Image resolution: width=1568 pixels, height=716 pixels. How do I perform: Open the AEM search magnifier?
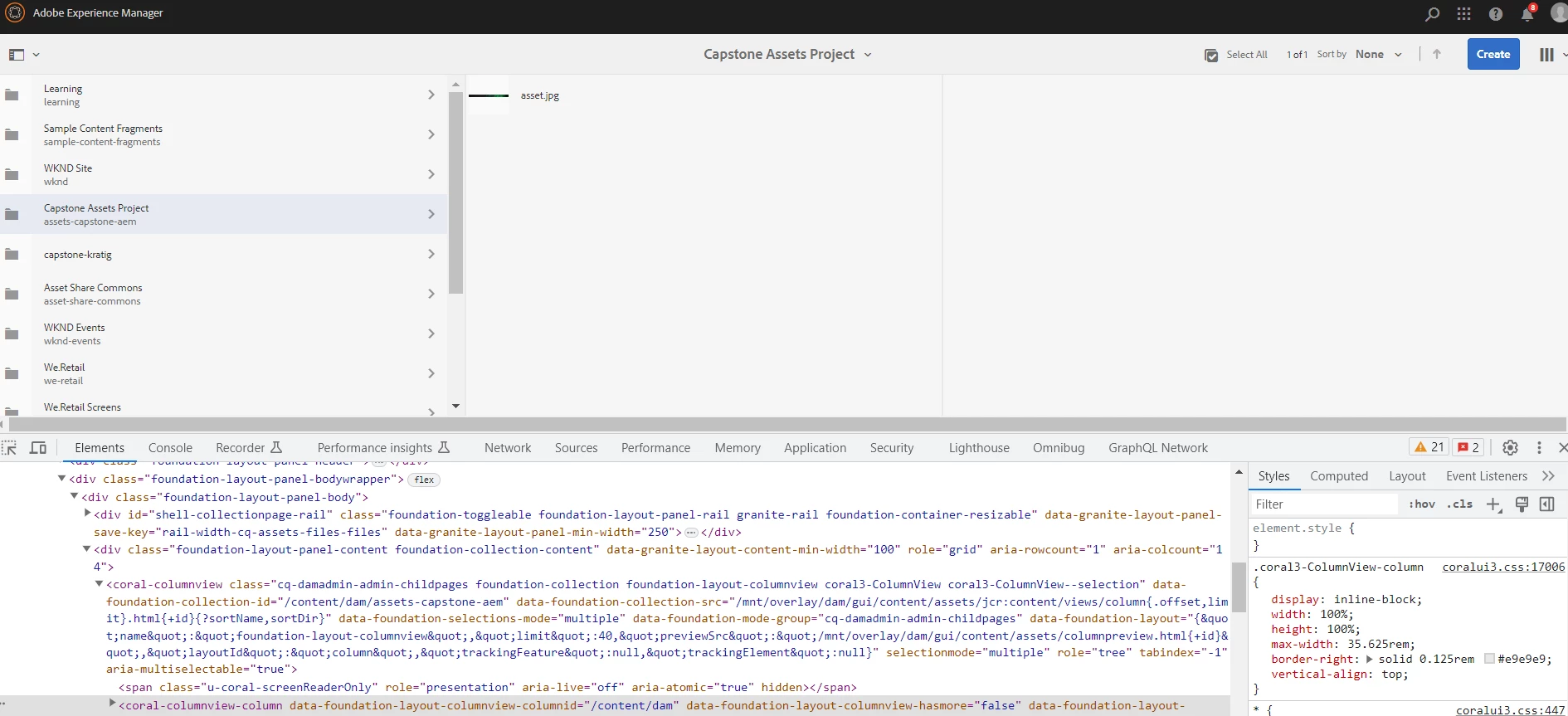pos(1432,13)
